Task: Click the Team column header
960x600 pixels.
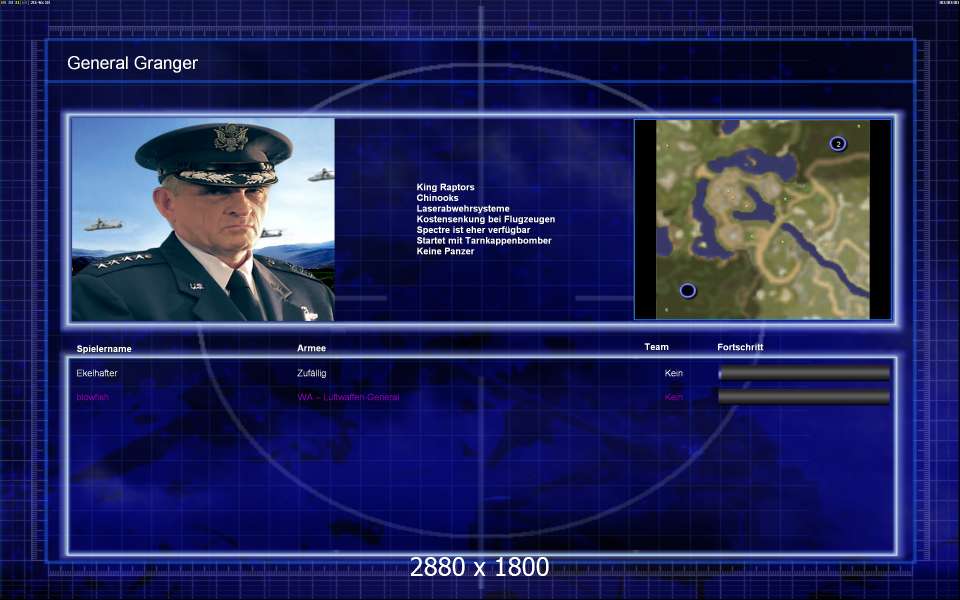Action: point(656,347)
